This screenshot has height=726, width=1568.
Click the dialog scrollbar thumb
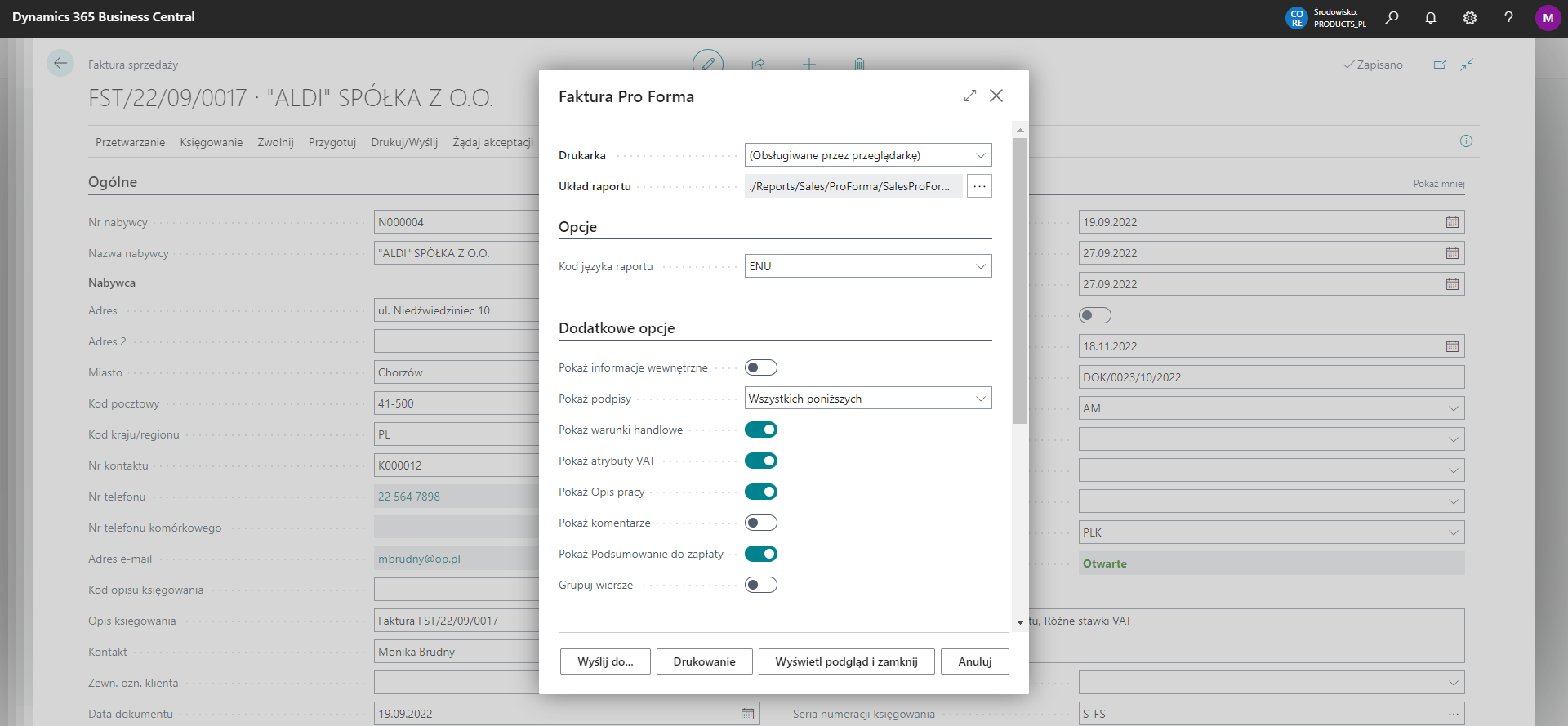[1020, 280]
